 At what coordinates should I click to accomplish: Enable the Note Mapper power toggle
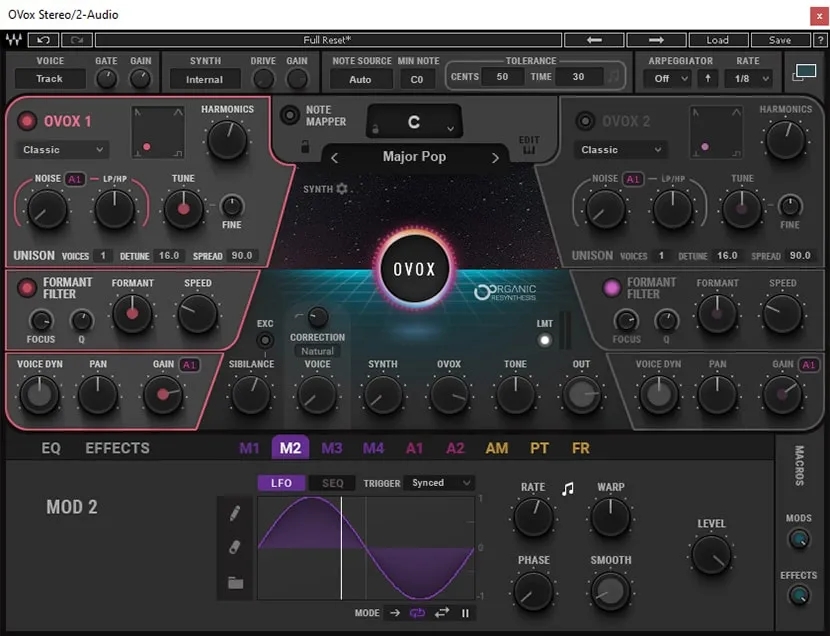(290, 115)
